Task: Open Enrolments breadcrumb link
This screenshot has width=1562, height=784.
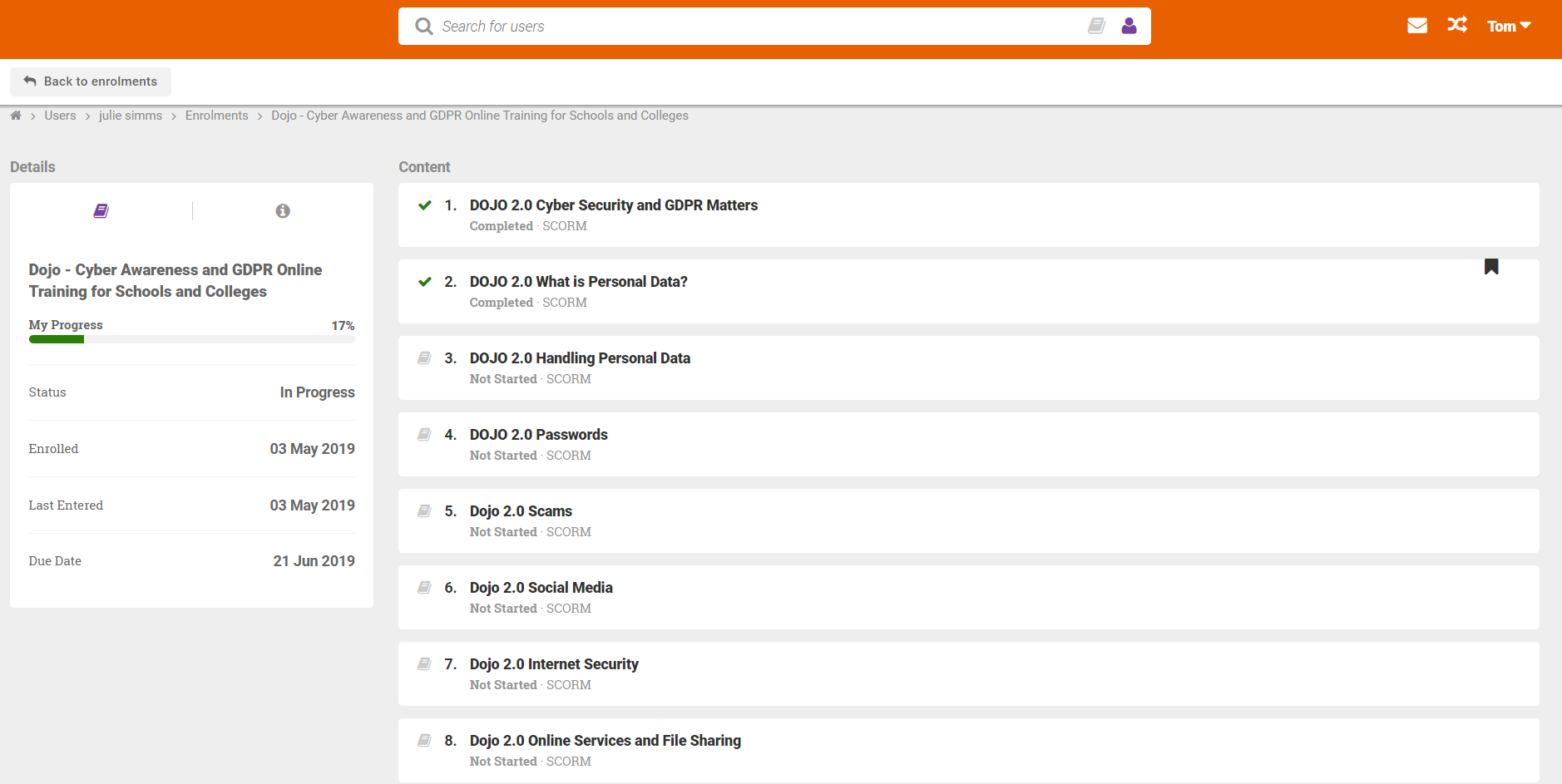Action: coord(217,116)
